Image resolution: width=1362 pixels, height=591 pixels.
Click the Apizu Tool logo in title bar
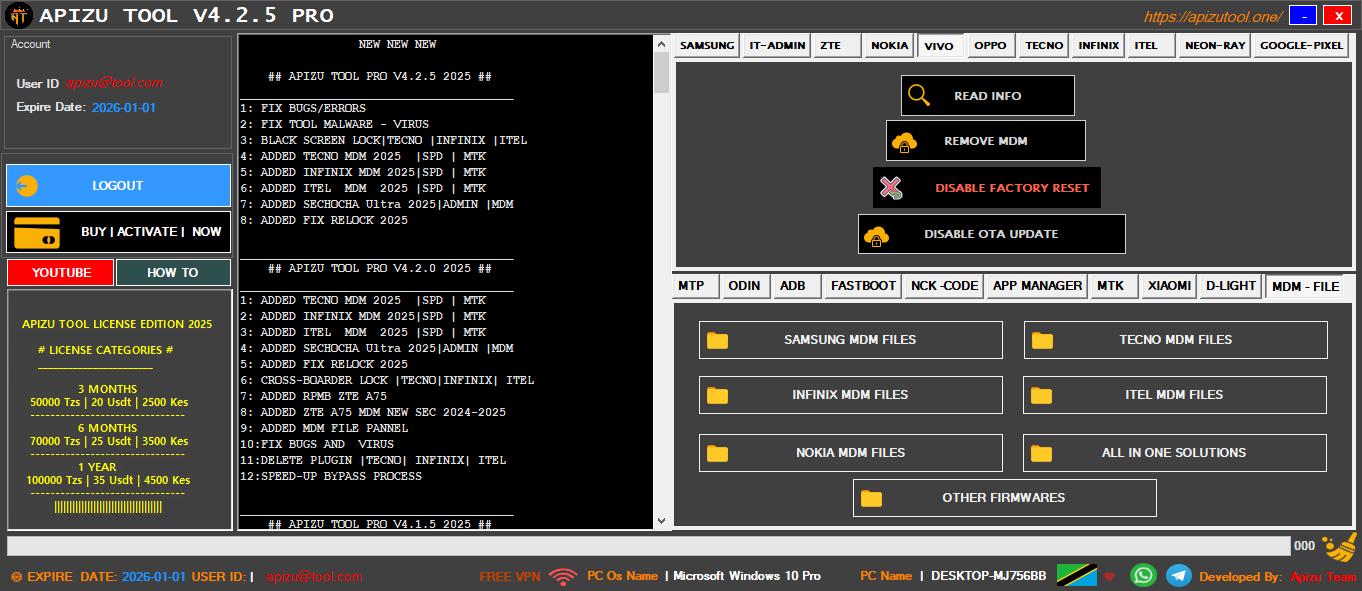[x=19, y=15]
